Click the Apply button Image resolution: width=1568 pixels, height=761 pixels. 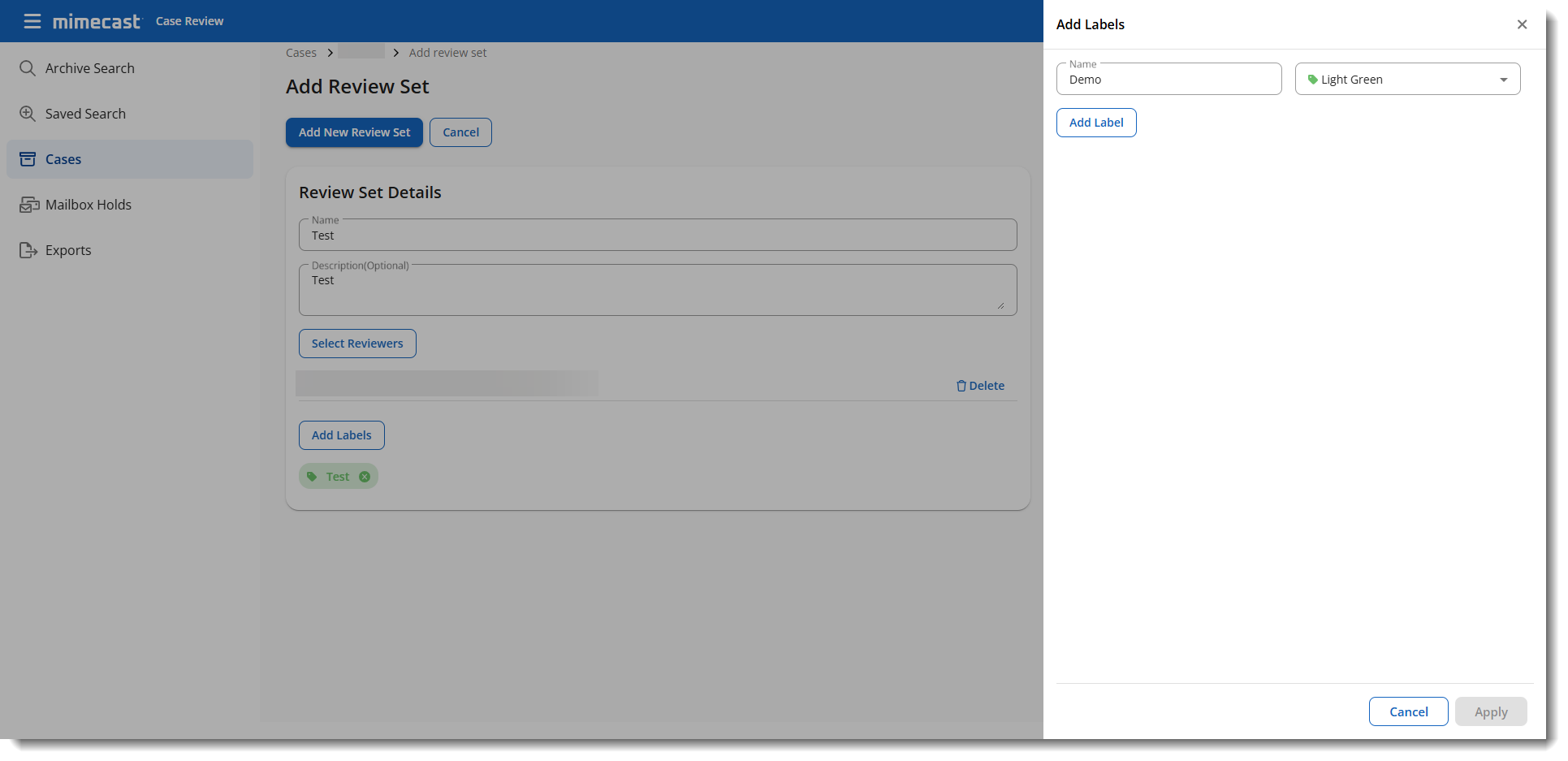[x=1490, y=711]
